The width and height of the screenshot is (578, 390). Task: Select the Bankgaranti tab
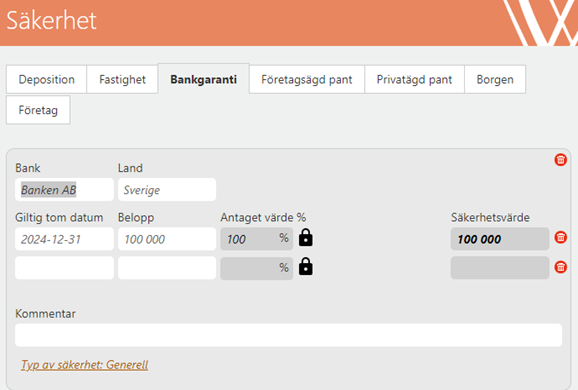(203, 79)
